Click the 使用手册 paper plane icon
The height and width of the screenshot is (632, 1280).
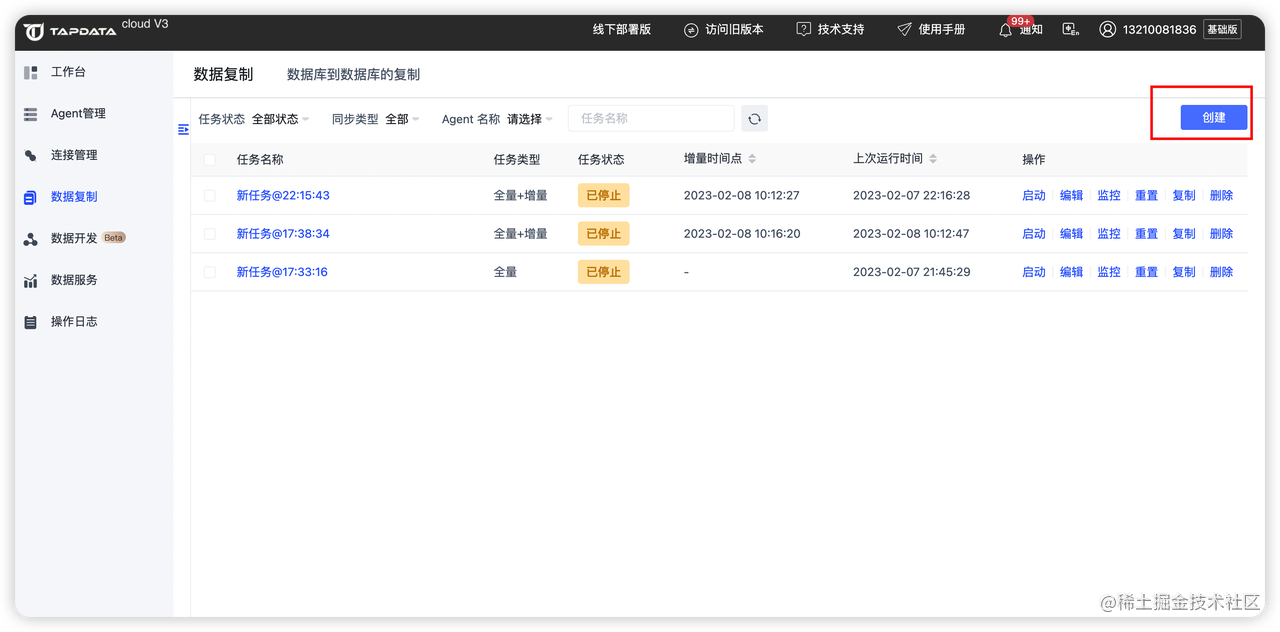(904, 30)
